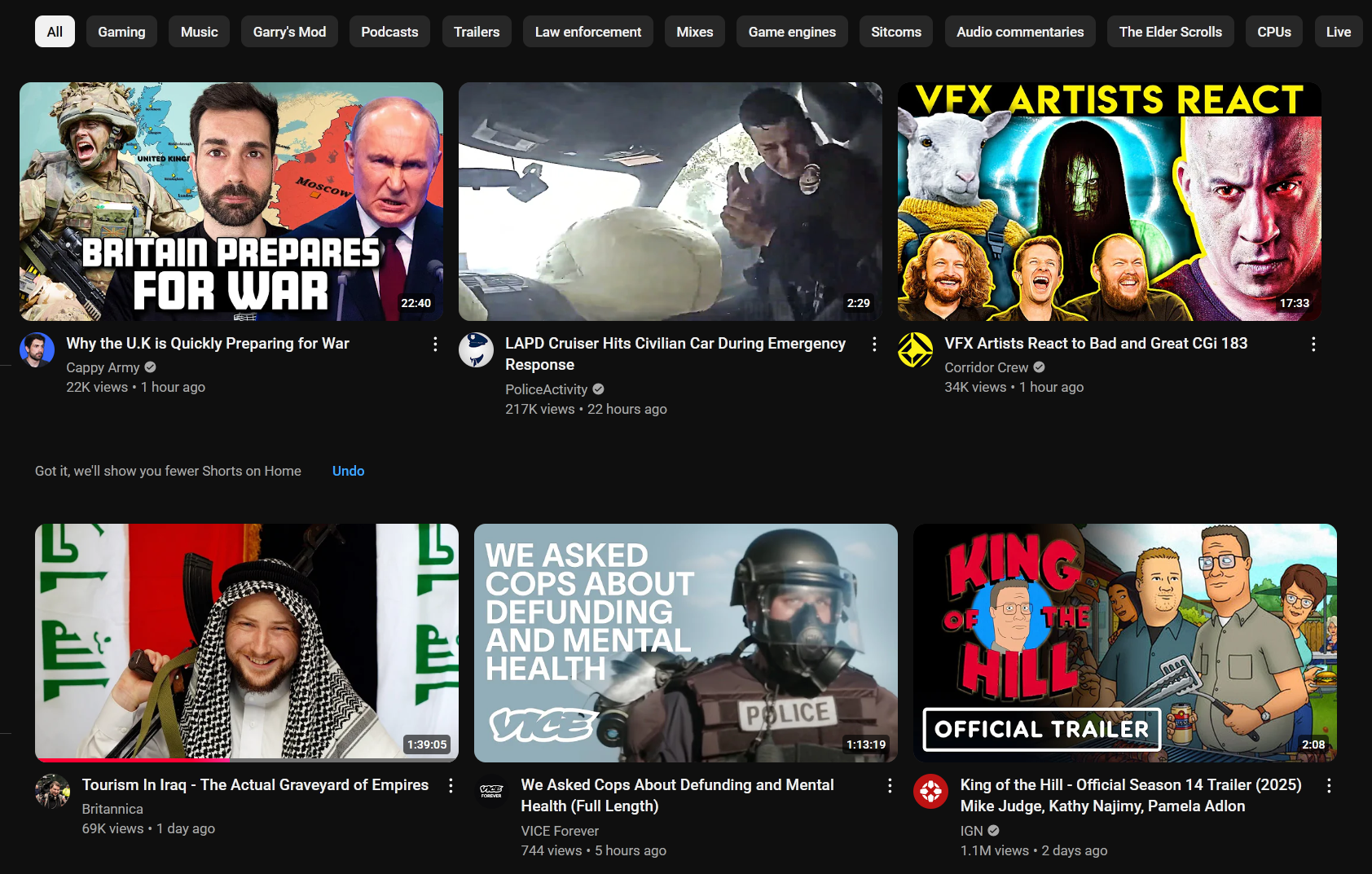Click the text 34K views • 1 hour ago

pyautogui.click(x=1014, y=387)
